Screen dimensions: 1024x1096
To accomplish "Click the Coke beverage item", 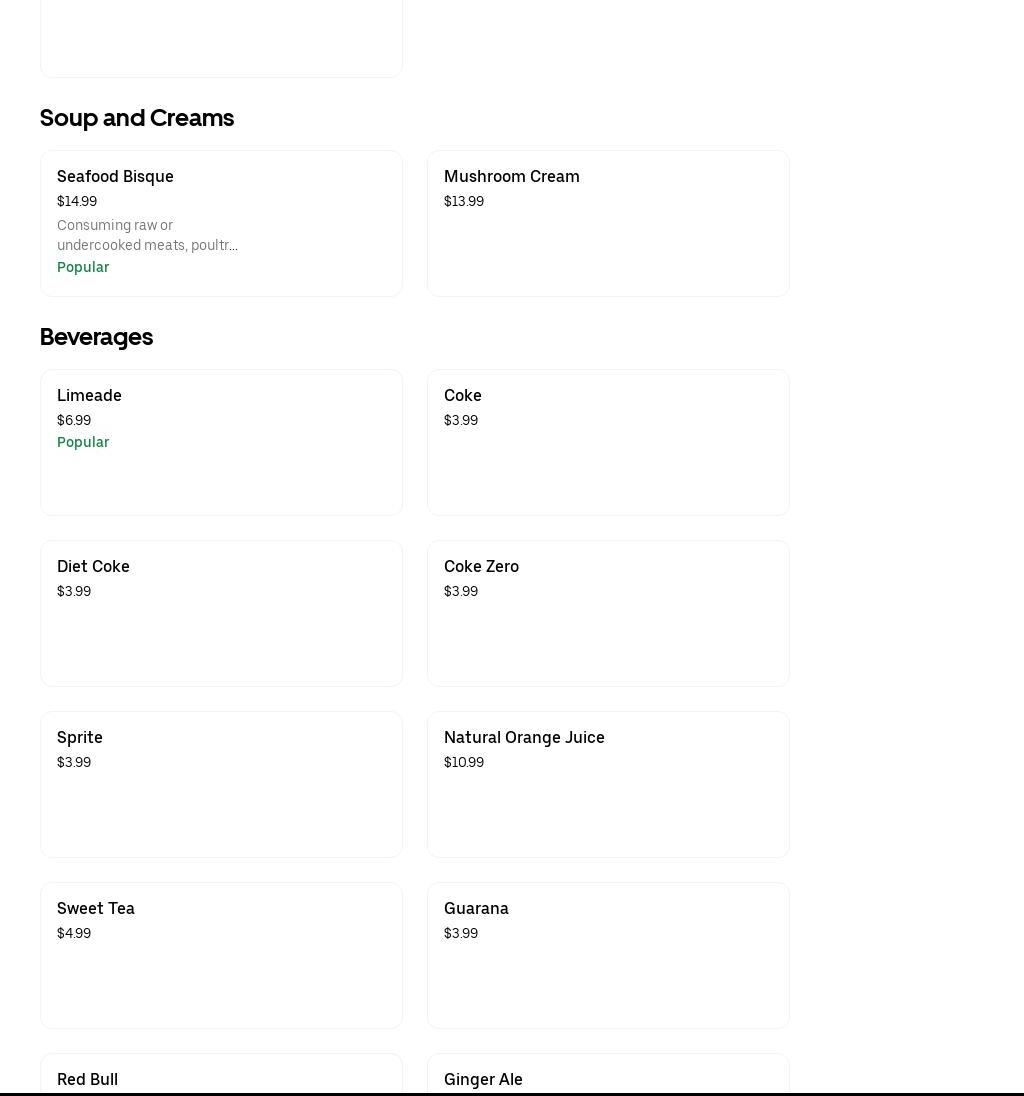I will [608, 443].
